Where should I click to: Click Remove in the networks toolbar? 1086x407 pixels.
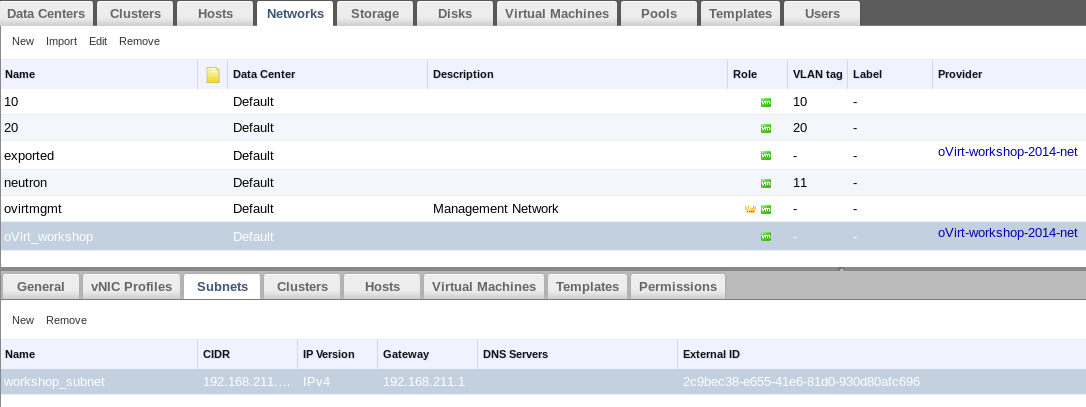click(x=139, y=42)
